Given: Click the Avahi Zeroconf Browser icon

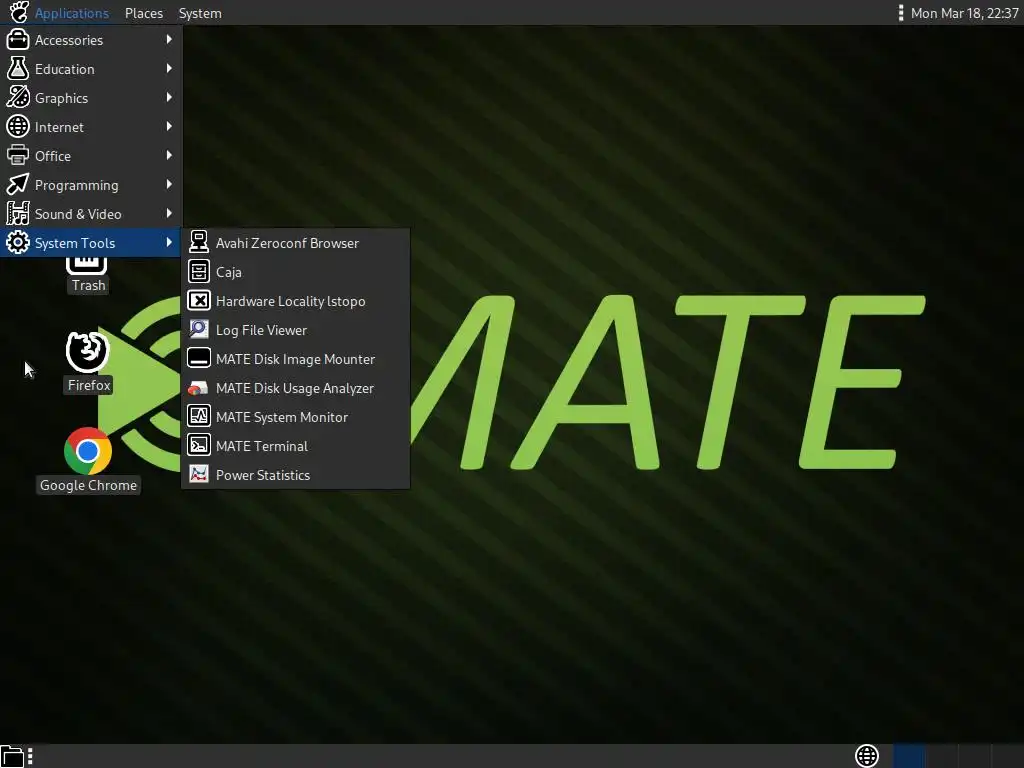Looking at the screenshot, I should [x=199, y=242].
